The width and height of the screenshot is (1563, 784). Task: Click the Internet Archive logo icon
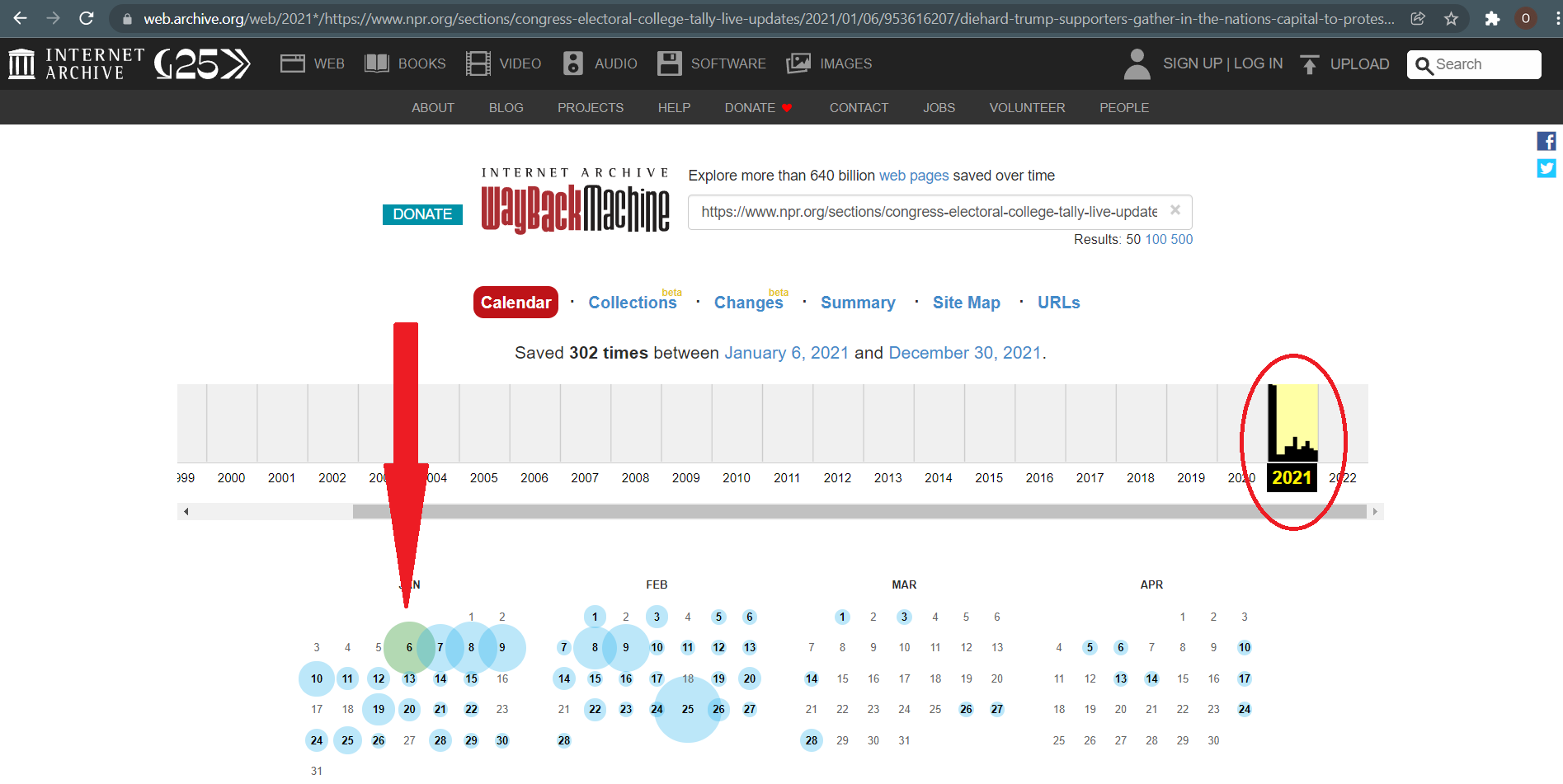(x=21, y=63)
